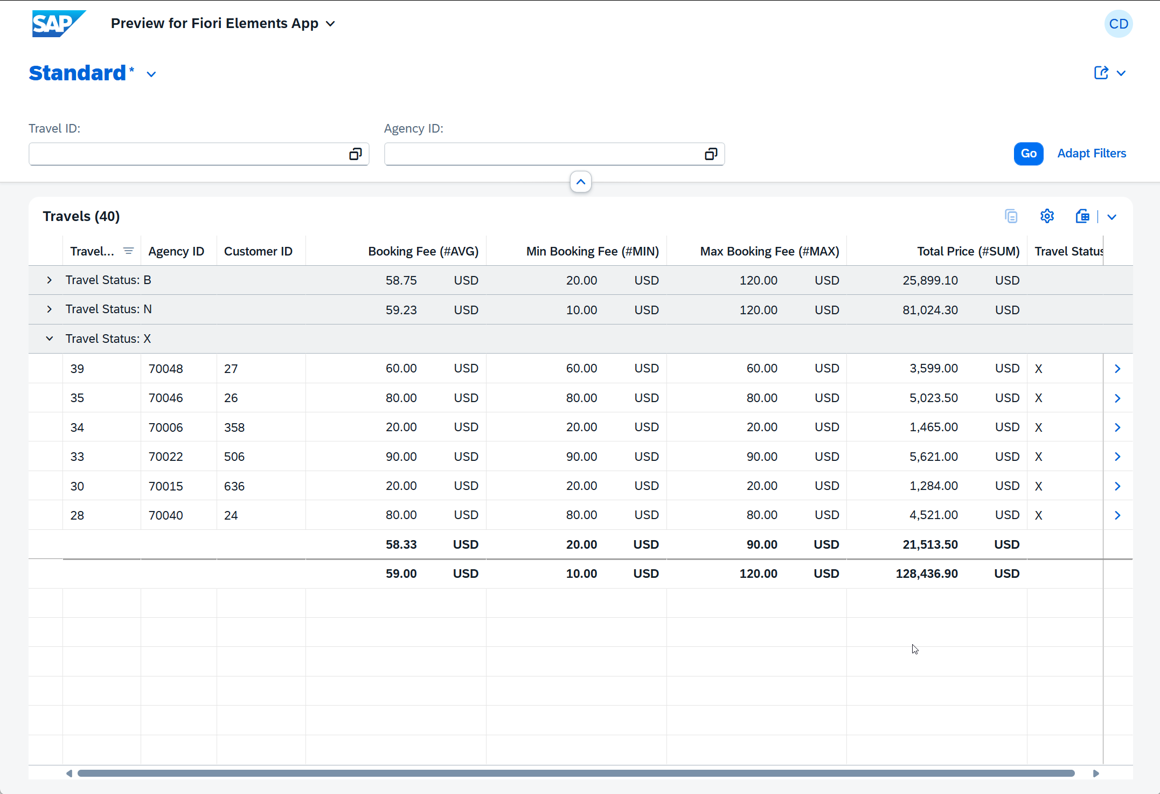Open export options dropdown arrow
The width and height of the screenshot is (1160, 794).
pos(1111,217)
